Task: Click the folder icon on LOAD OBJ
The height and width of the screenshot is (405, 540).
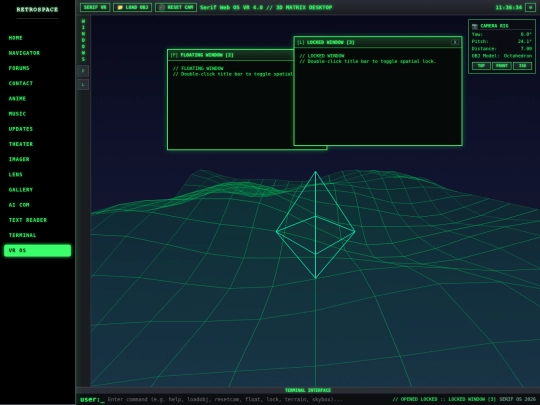Action: click(x=120, y=7)
